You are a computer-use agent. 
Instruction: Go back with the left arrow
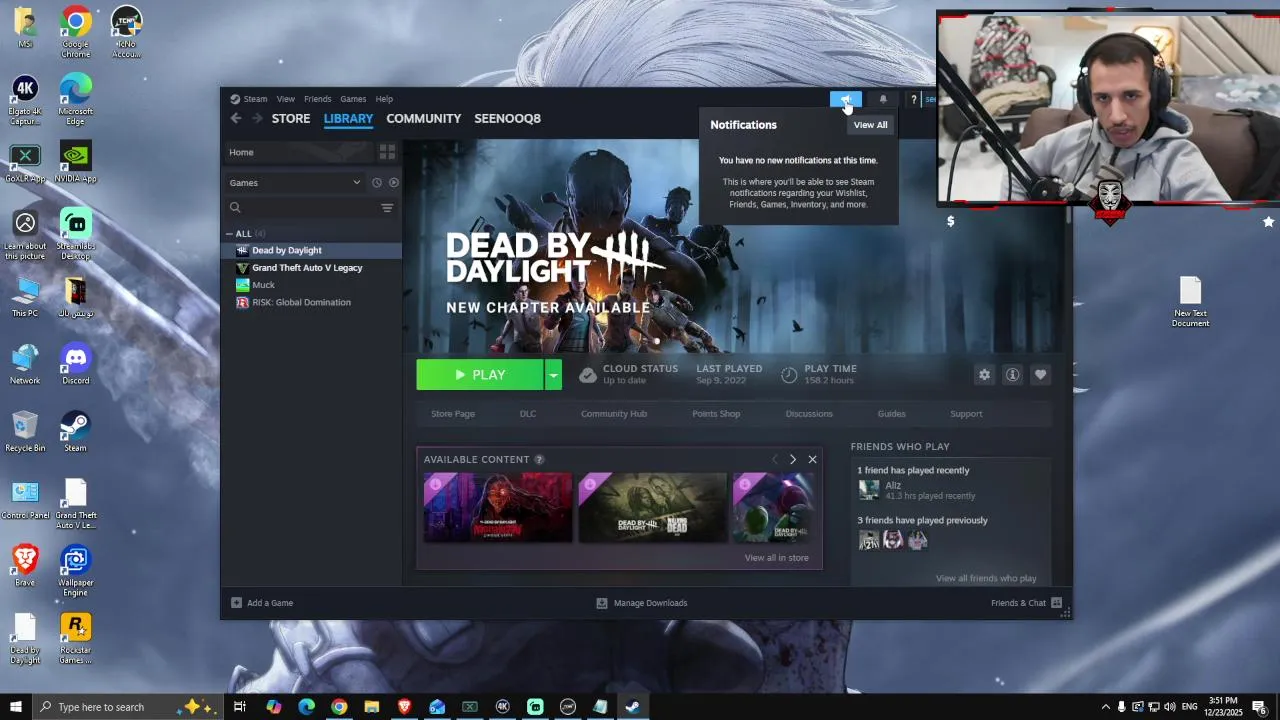click(236, 118)
